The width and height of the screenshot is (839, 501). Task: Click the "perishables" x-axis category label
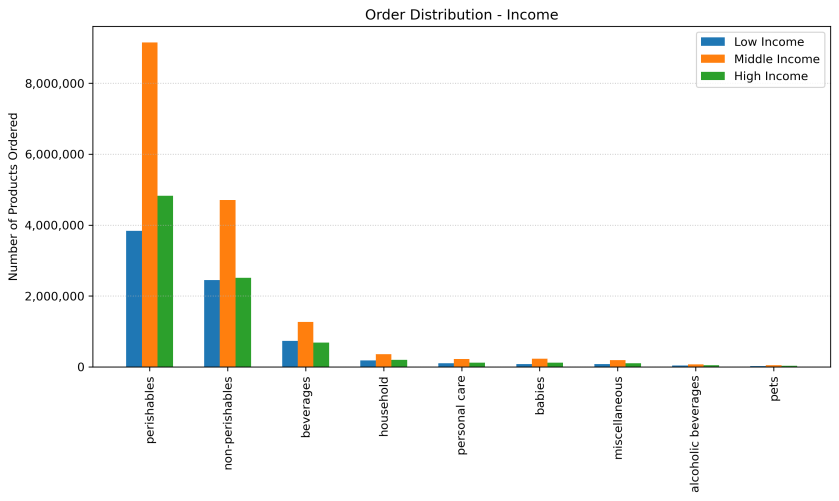150,409
